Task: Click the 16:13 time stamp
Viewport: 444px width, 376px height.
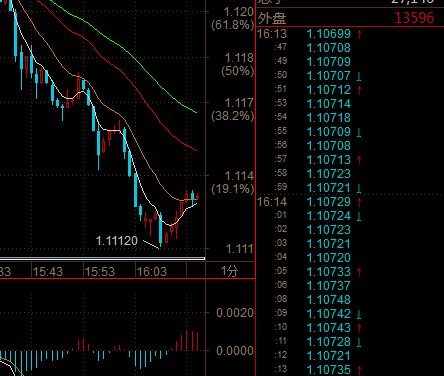Action: [x=272, y=34]
